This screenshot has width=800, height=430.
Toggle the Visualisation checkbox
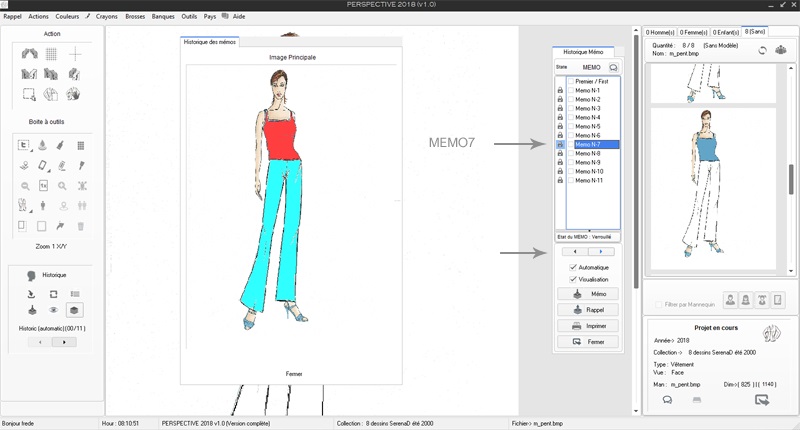coord(572,280)
